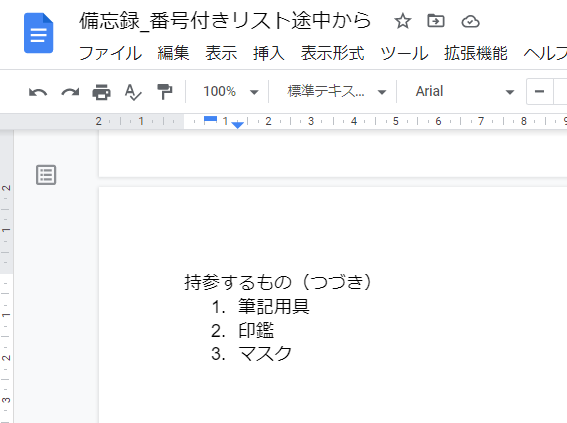
Task: Redo the last action
Action: tap(70, 92)
